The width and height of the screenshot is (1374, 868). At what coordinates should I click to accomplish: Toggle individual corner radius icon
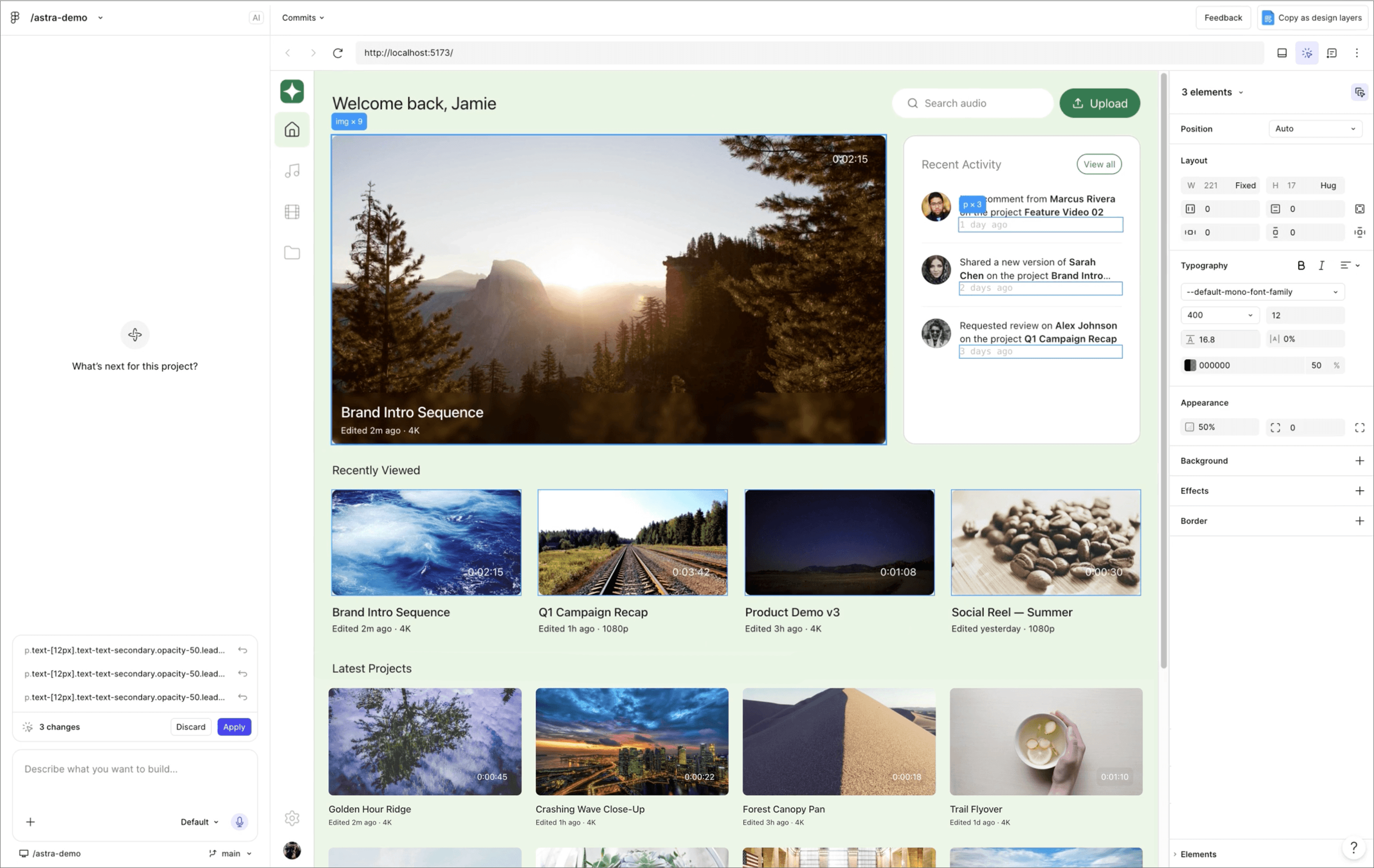[x=1360, y=427]
